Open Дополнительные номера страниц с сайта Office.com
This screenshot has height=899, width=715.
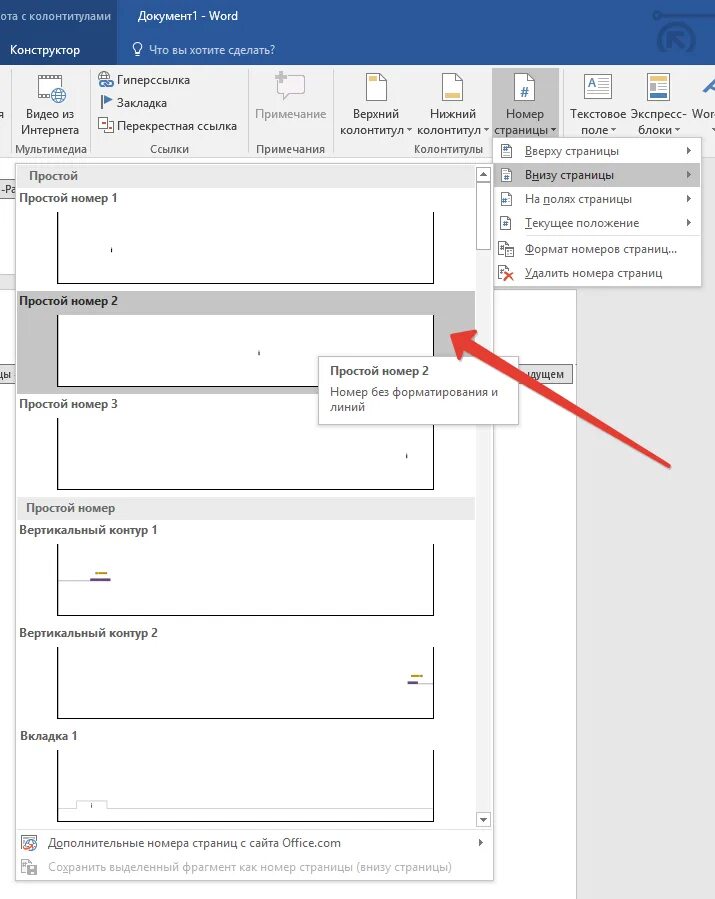click(253, 843)
